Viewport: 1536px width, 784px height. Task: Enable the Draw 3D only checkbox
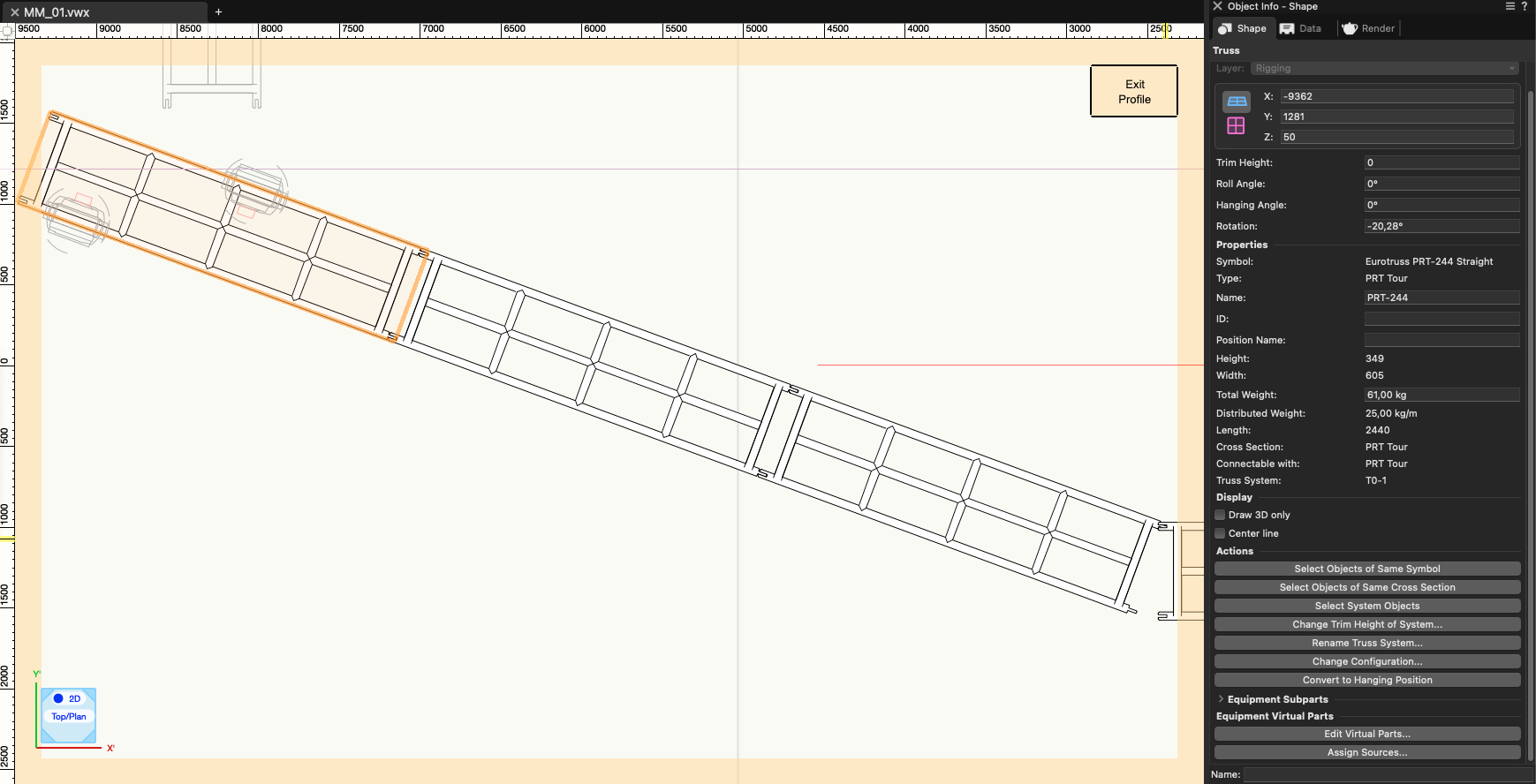coord(1220,515)
